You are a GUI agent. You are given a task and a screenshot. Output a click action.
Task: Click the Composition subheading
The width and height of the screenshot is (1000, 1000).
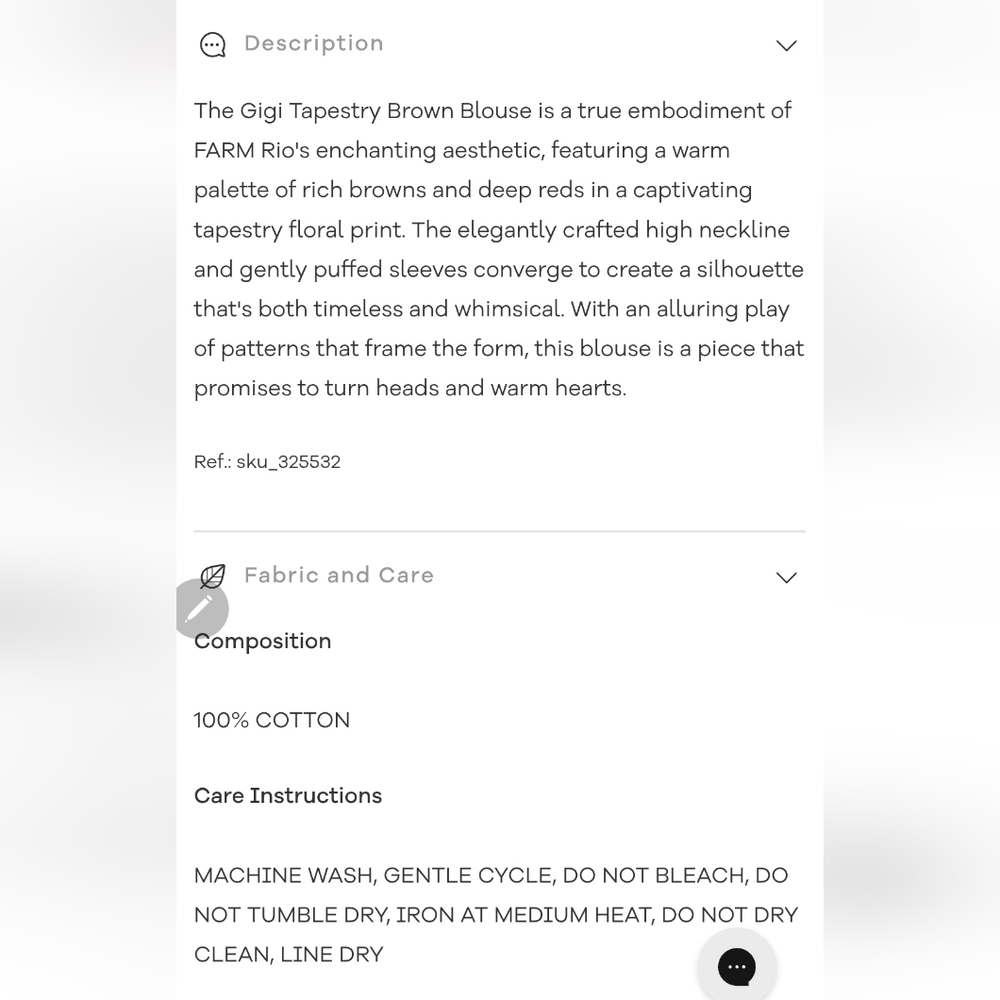[262, 642]
